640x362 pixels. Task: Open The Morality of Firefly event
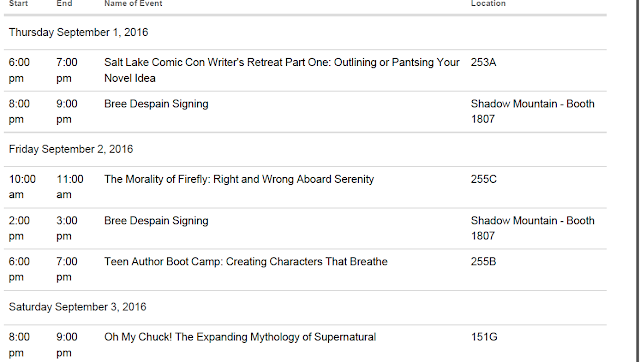[x=239, y=179]
